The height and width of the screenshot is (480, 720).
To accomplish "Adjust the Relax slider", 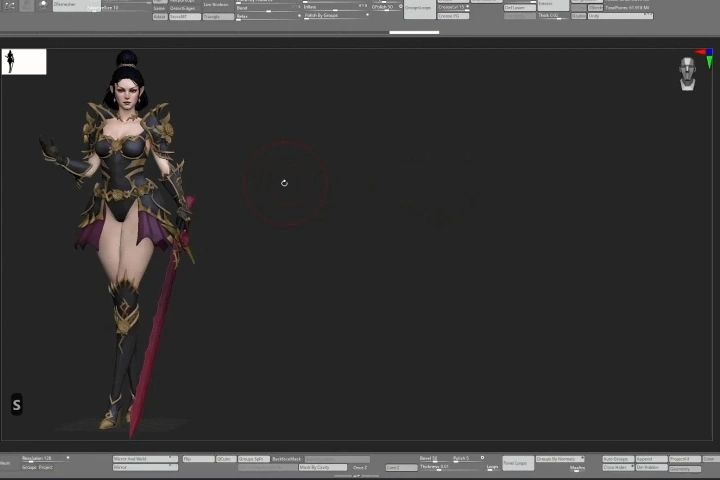I will coord(268,16).
